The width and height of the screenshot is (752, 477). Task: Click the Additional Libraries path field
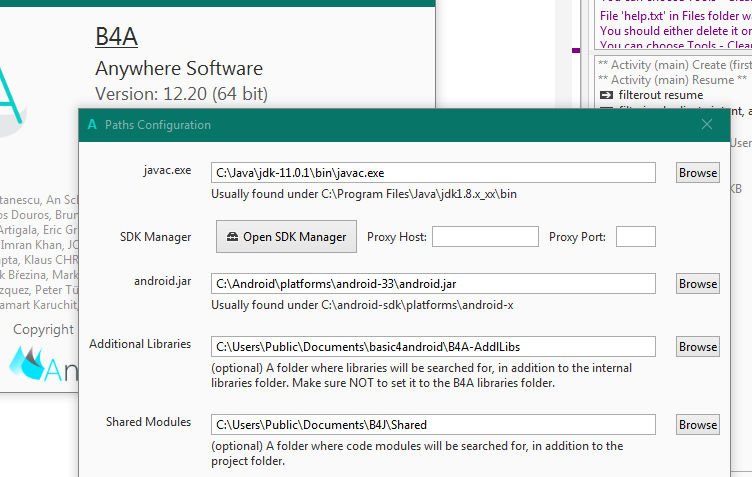pyautogui.click(x=433, y=347)
